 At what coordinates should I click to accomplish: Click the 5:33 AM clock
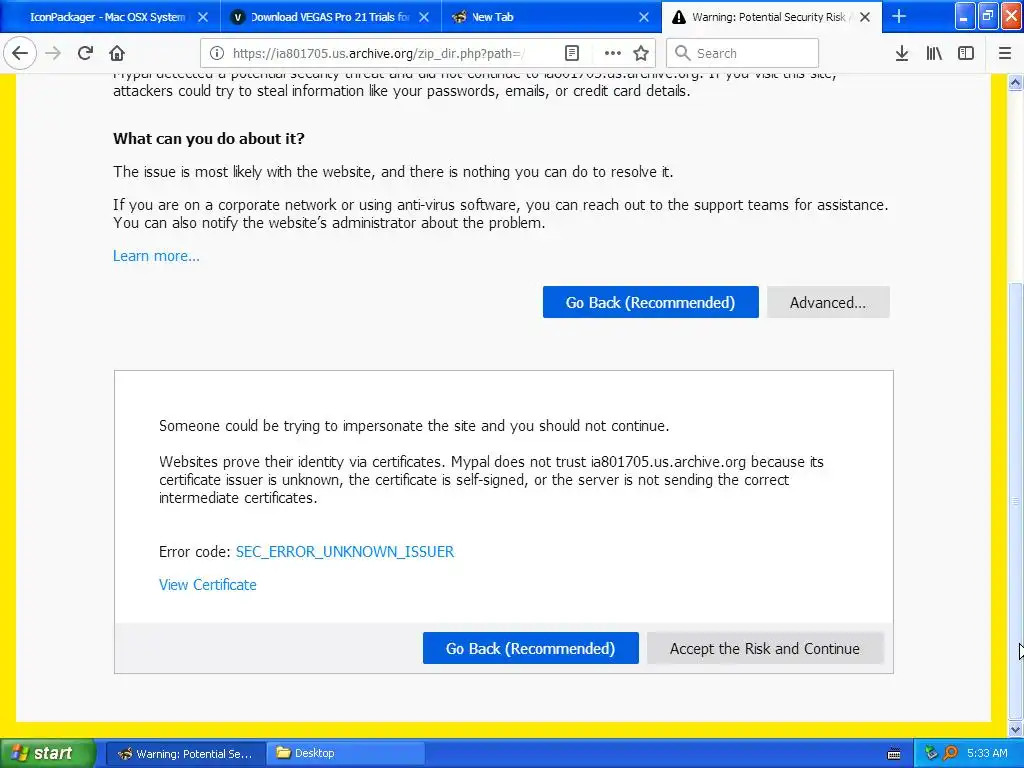[x=987, y=753]
